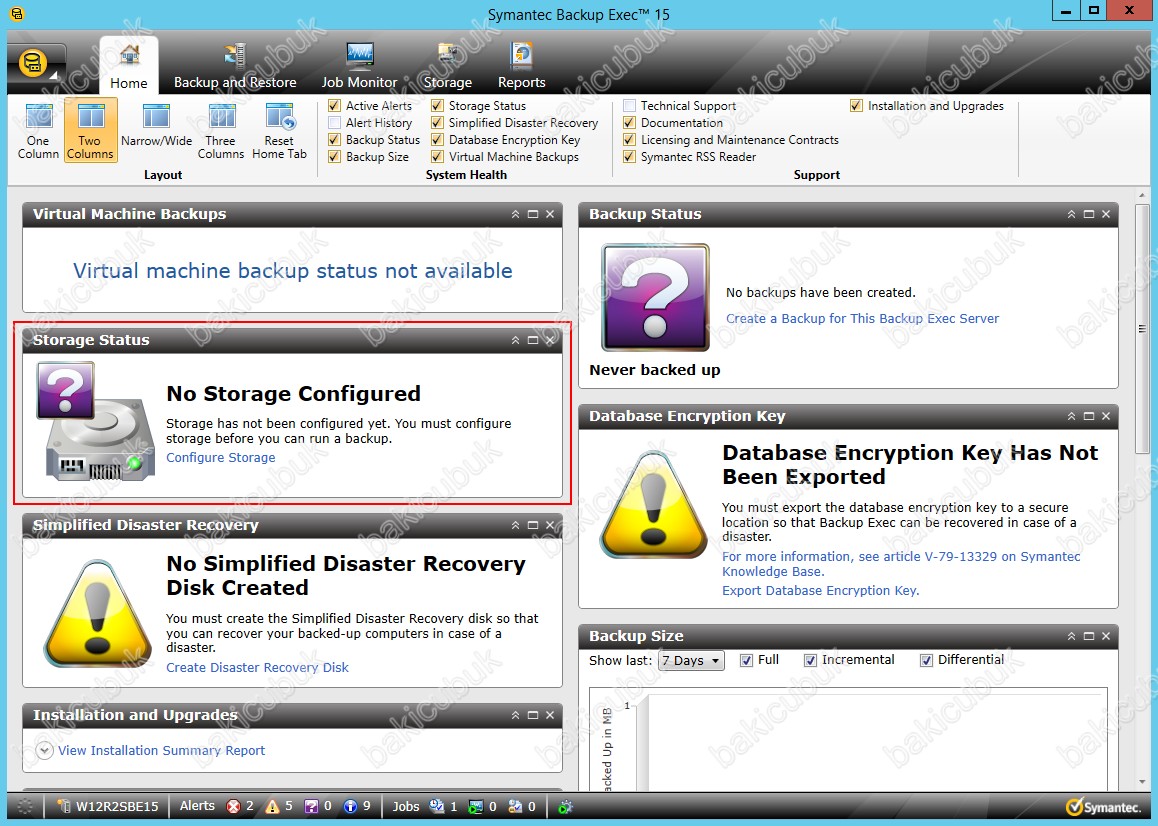The width and height of the screenshot is (1158, 826).
Task: Open the V-79-13329 knowledge base article link
Action: 901,564
